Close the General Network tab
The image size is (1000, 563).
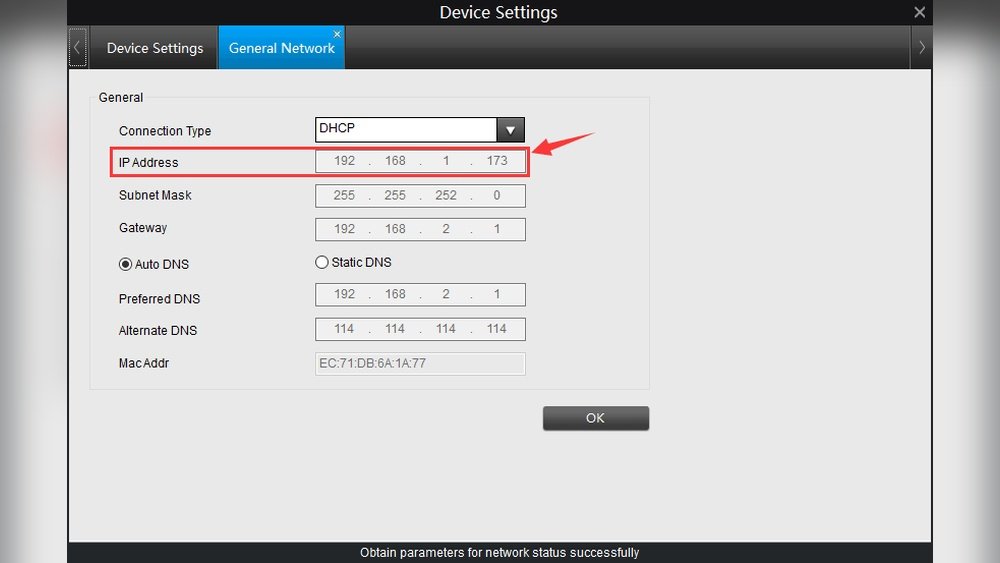click(337, 34)
